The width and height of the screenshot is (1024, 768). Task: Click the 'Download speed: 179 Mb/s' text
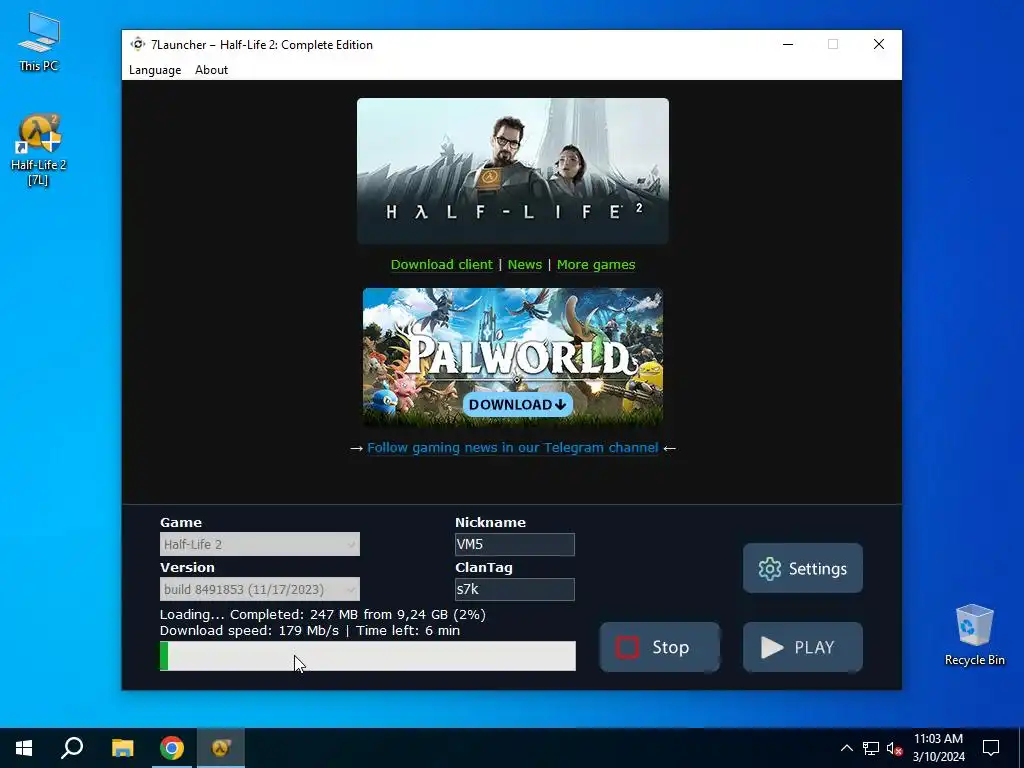click(x=249, y=631)
